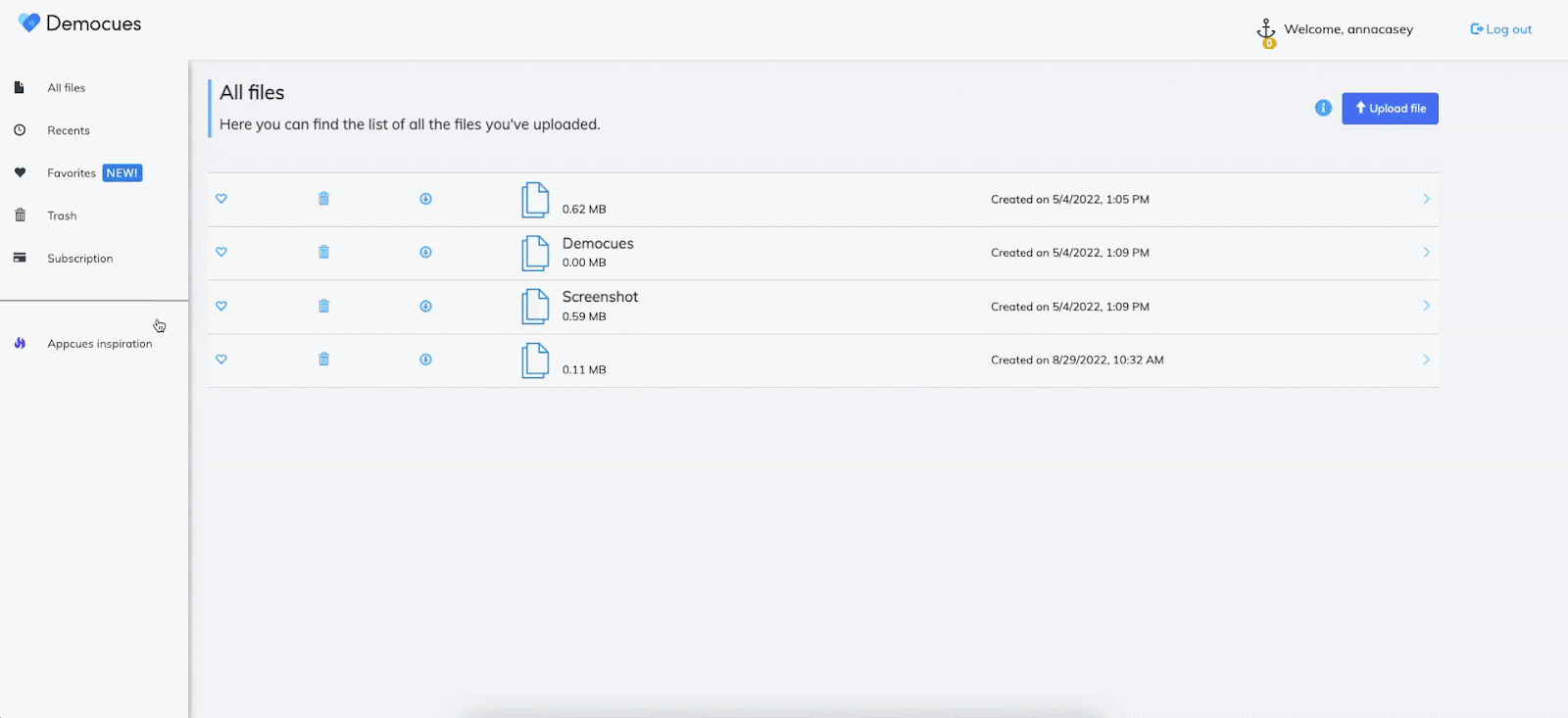Click the All files document icon in sidebar
Image resolution: width=1568 pixels, height=718 pixels.
pos(19,87)
